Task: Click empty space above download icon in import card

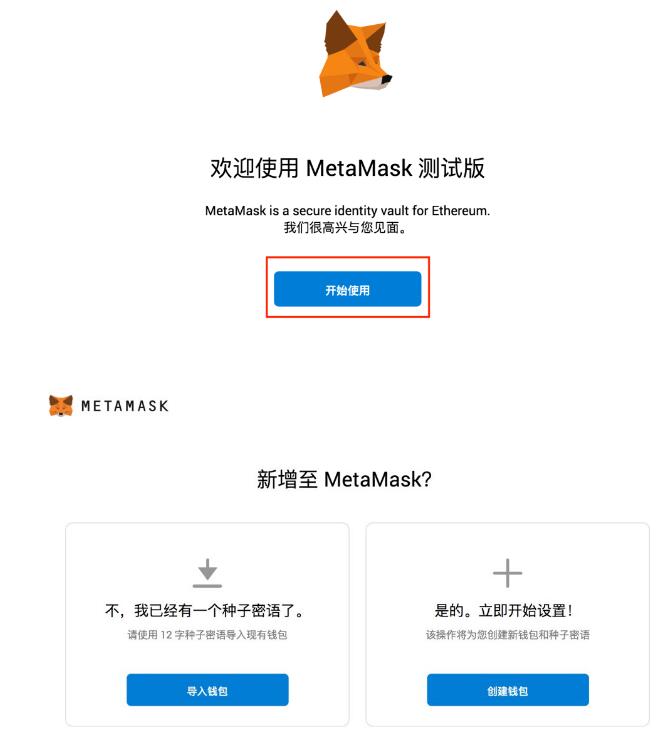Action: click(x=207, y=540)
